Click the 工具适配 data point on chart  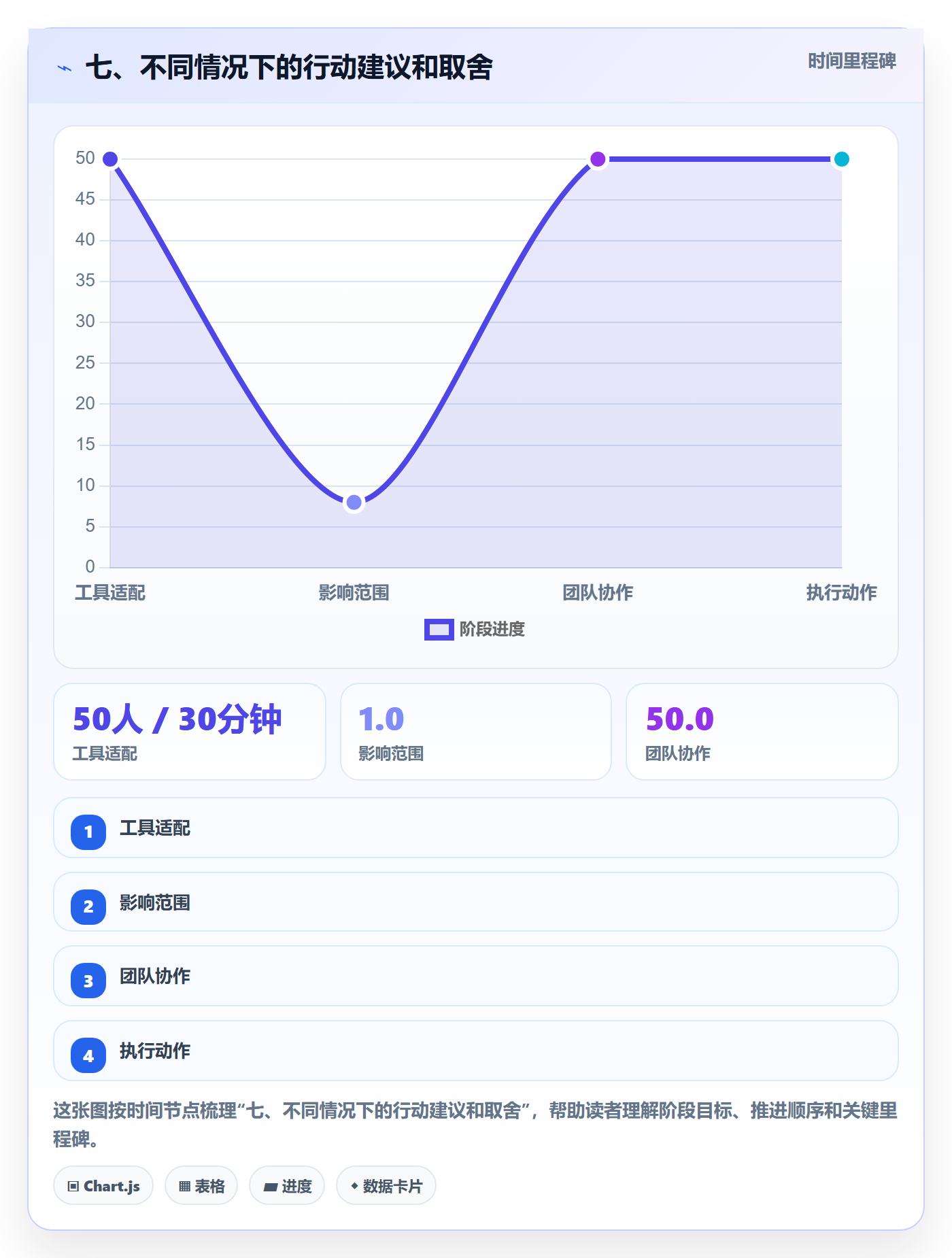coord(110,159)
